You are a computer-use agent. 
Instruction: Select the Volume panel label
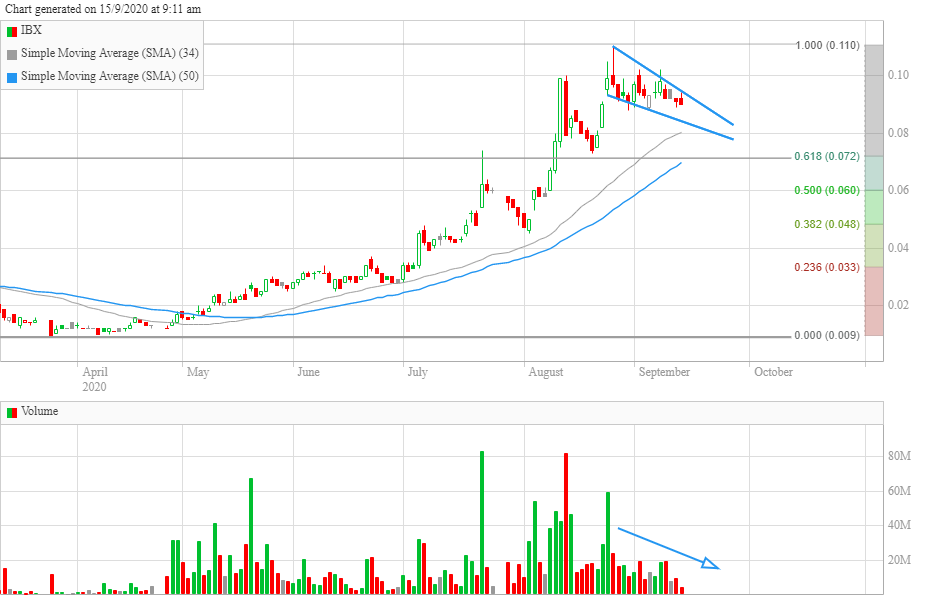tap(40, 411)
